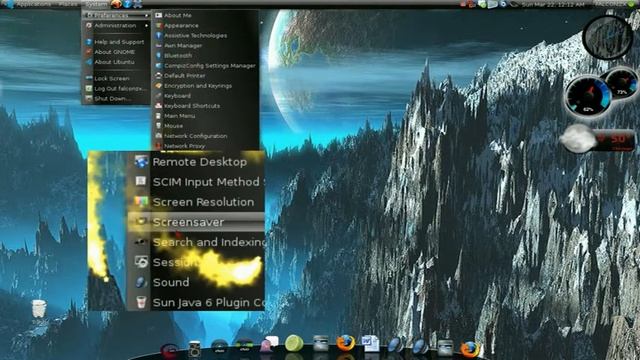Select About GNOME from System menu
Viewport: 640px width, 360px height.
116,52
